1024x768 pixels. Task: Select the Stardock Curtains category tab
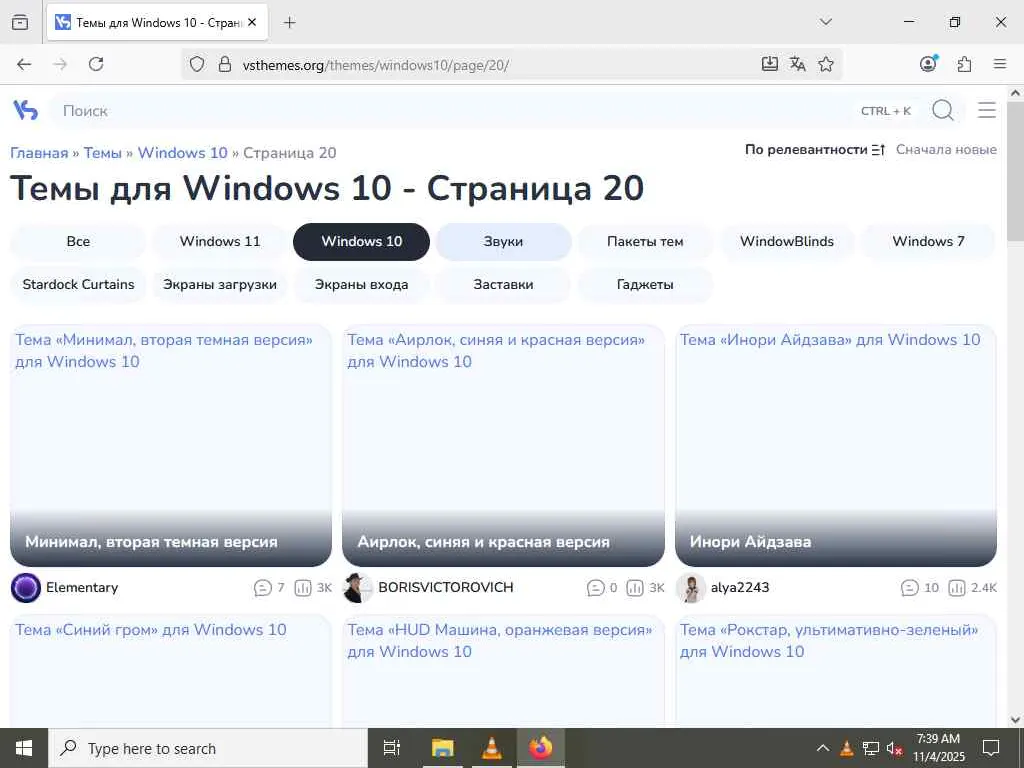[x=78, y=285]
